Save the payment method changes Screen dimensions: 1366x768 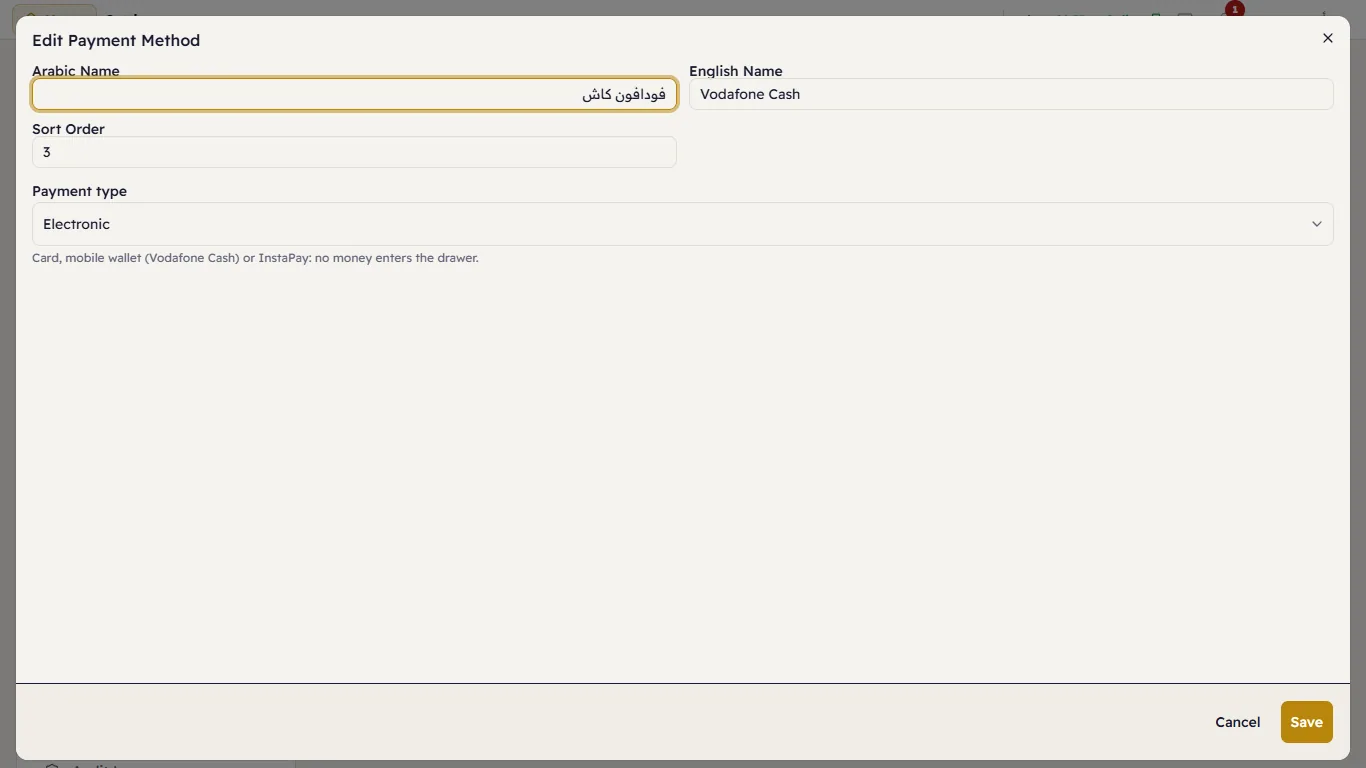coord(1307,722)
